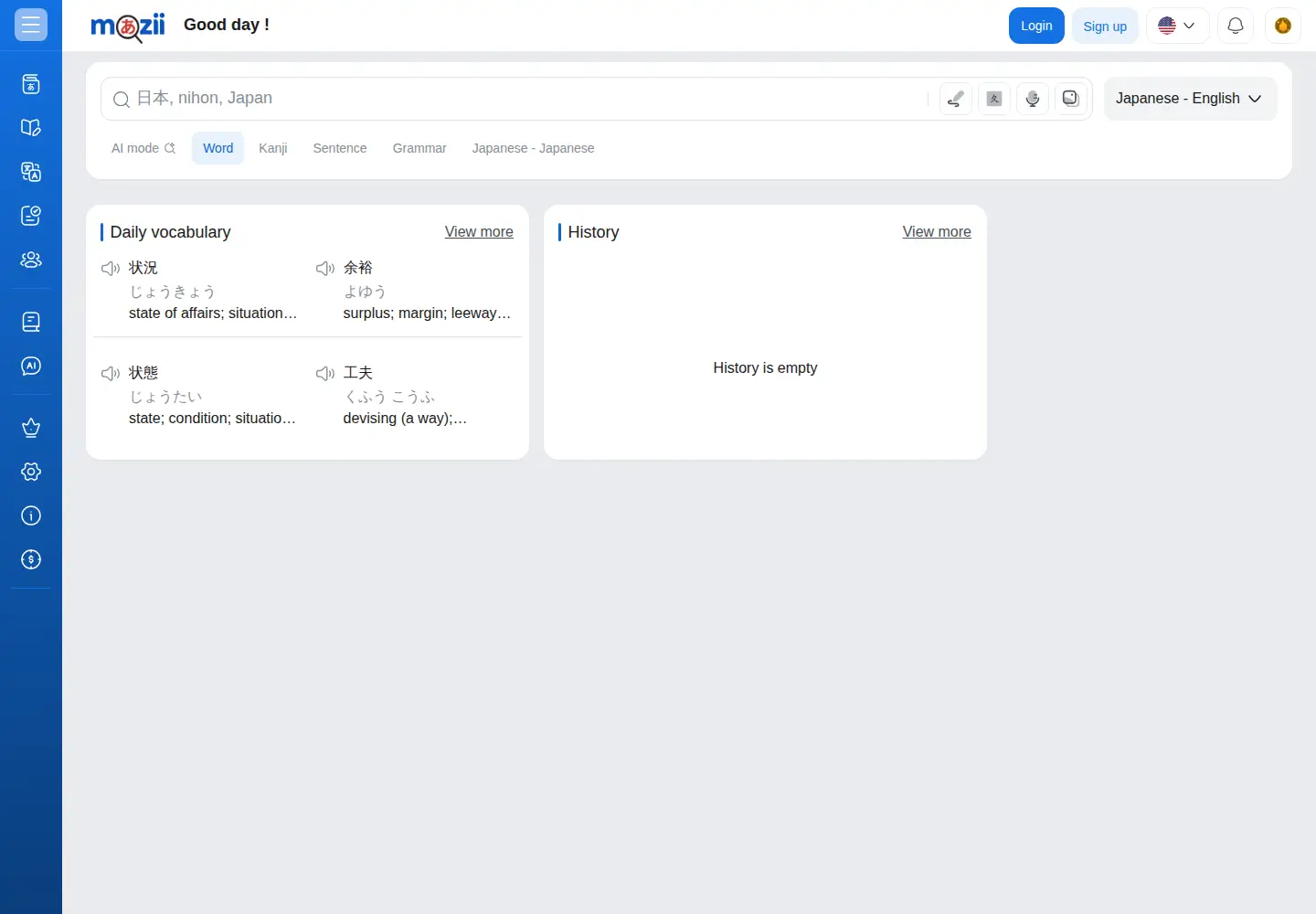Image resolution: width=1316 pixels, height=914 pixels.
Task: View more Daily vocabulary
Action: point(479,232)
